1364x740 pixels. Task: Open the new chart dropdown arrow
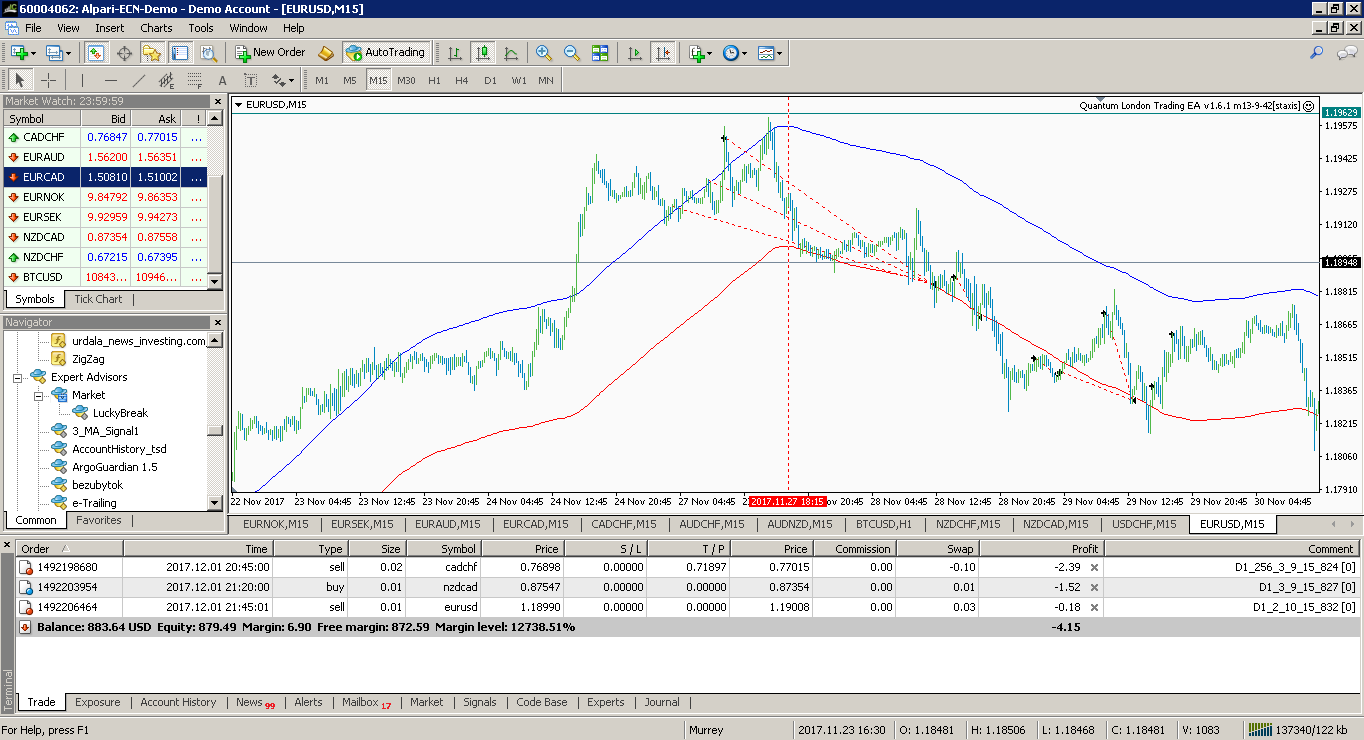[33, 53]
